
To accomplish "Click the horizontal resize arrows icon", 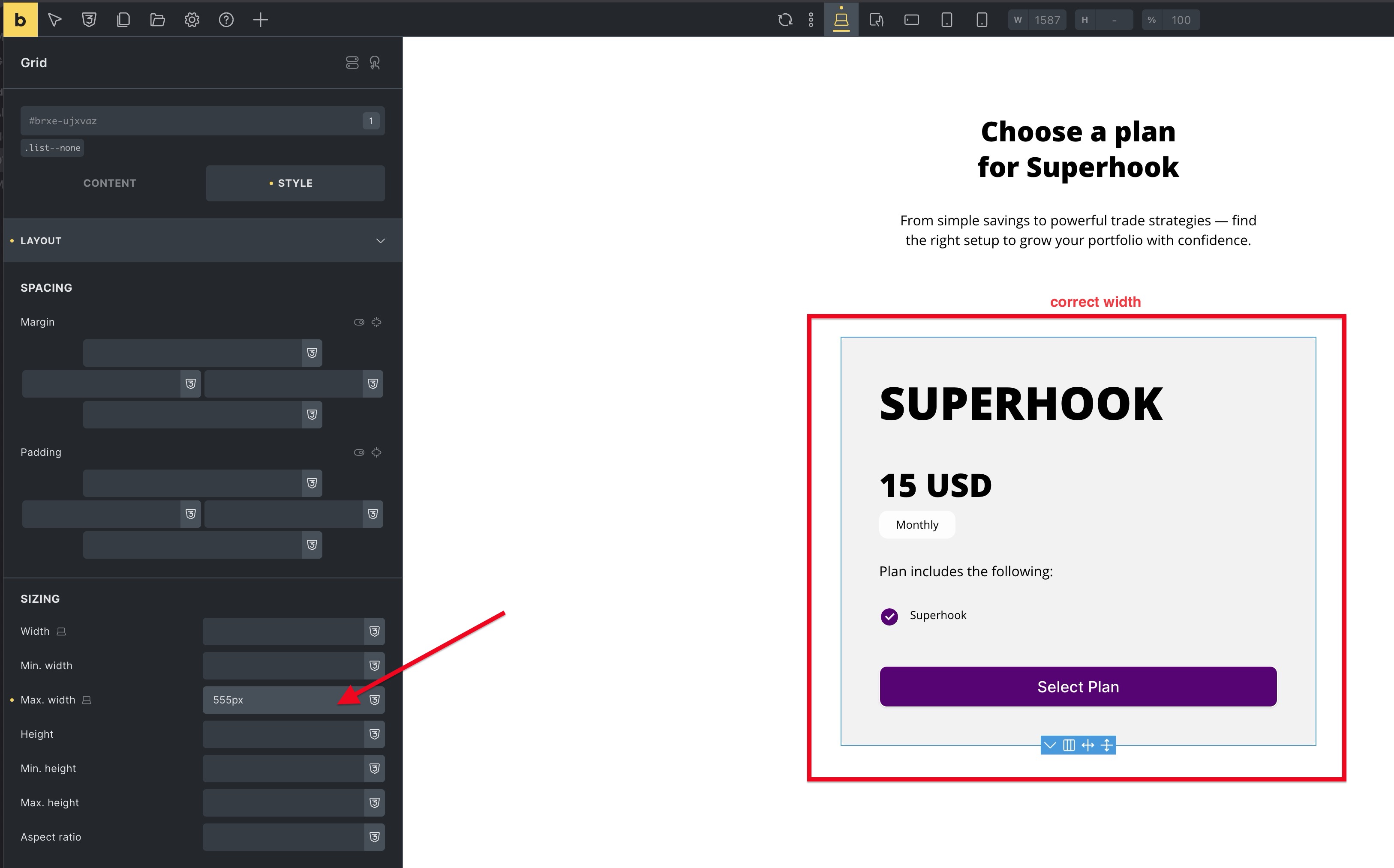I will click(x=1087, y=745).
